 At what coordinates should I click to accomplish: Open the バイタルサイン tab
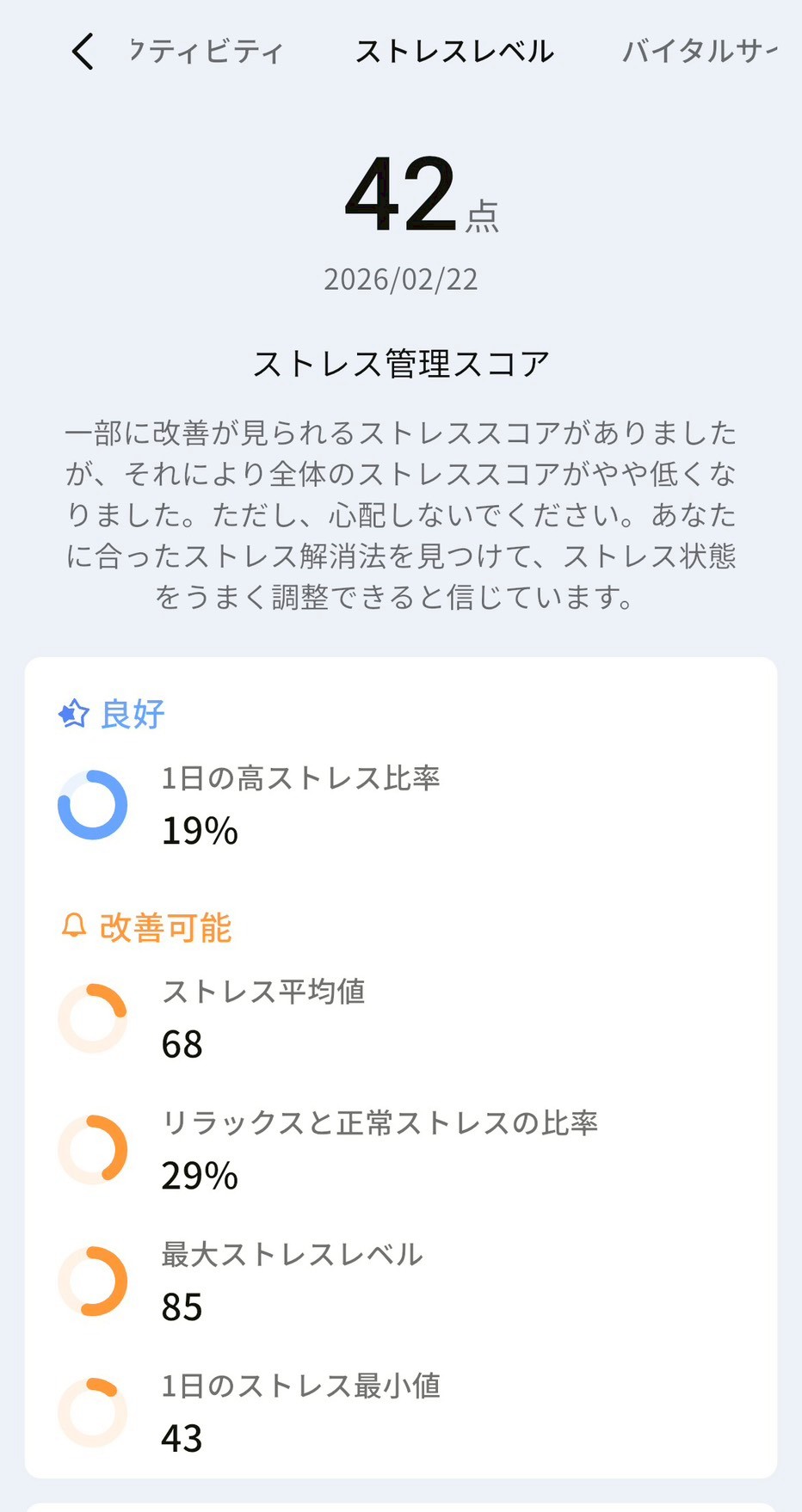click(x=699, y=52)
